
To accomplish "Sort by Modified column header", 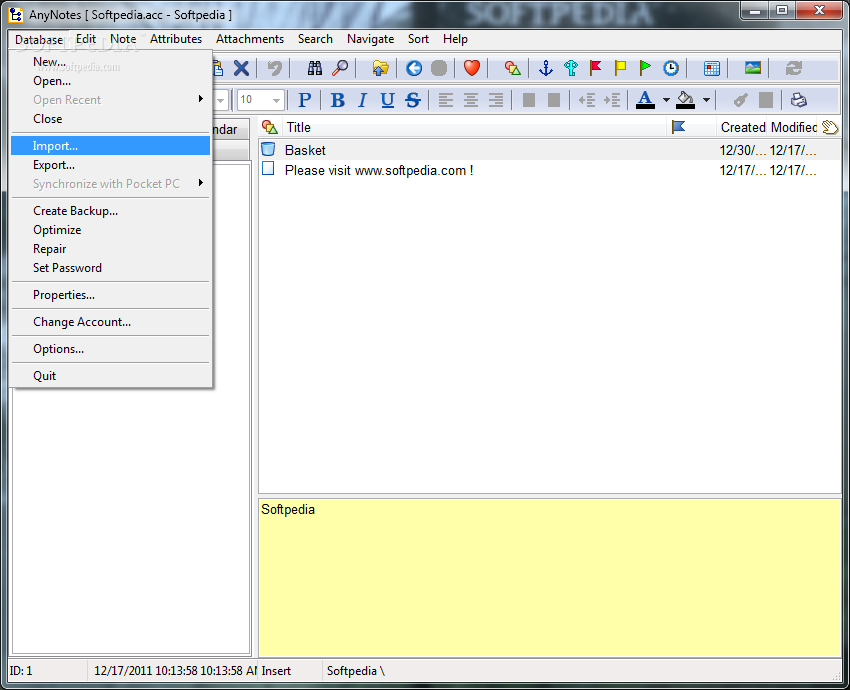I will (x=794, y=127).
